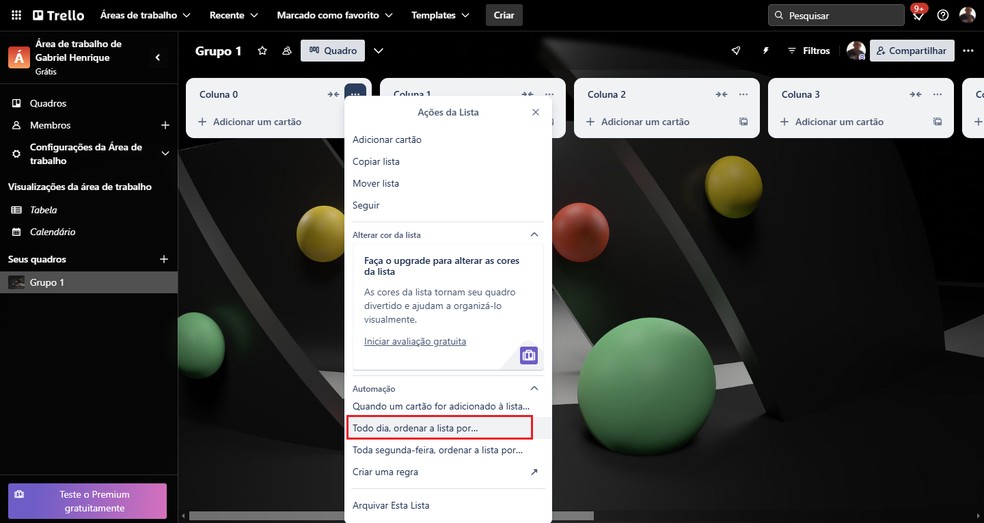Collapse Coluna 0 list icon
The height and width of the screenshot is (523, 984).
[x=333, y=94]
